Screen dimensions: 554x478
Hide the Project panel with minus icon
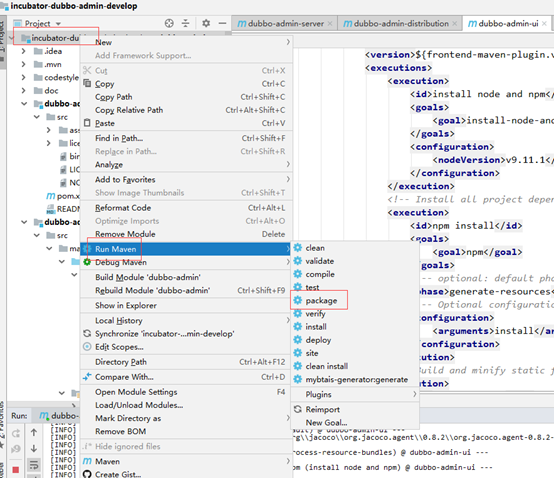click(x=222, y=23)
